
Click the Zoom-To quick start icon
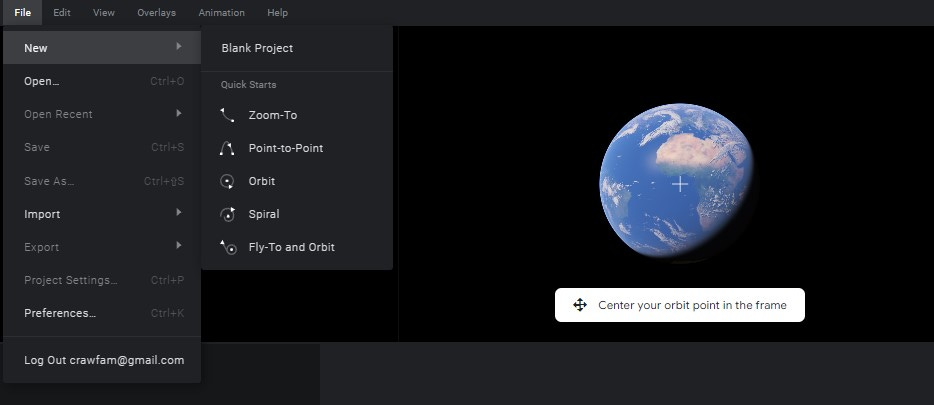(x=227, y=115)
